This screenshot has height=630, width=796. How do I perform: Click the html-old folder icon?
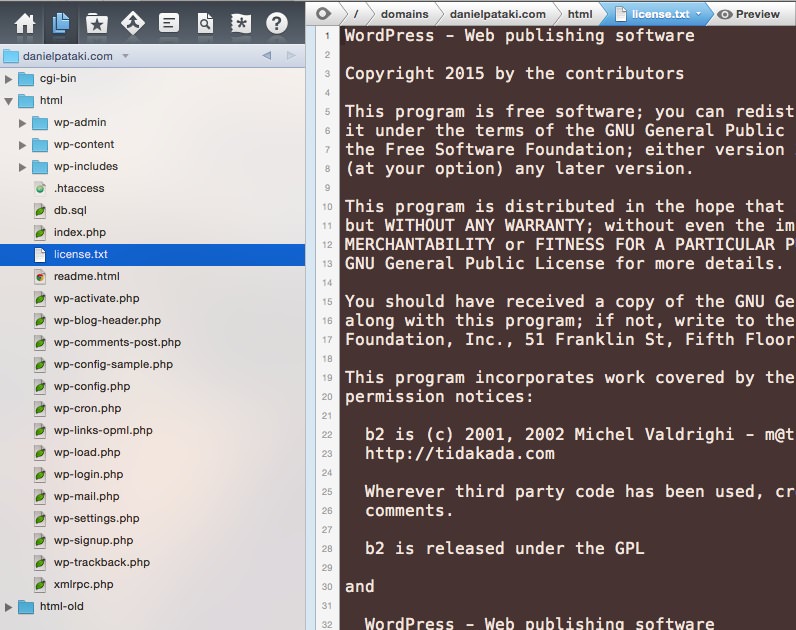(26, 607)
